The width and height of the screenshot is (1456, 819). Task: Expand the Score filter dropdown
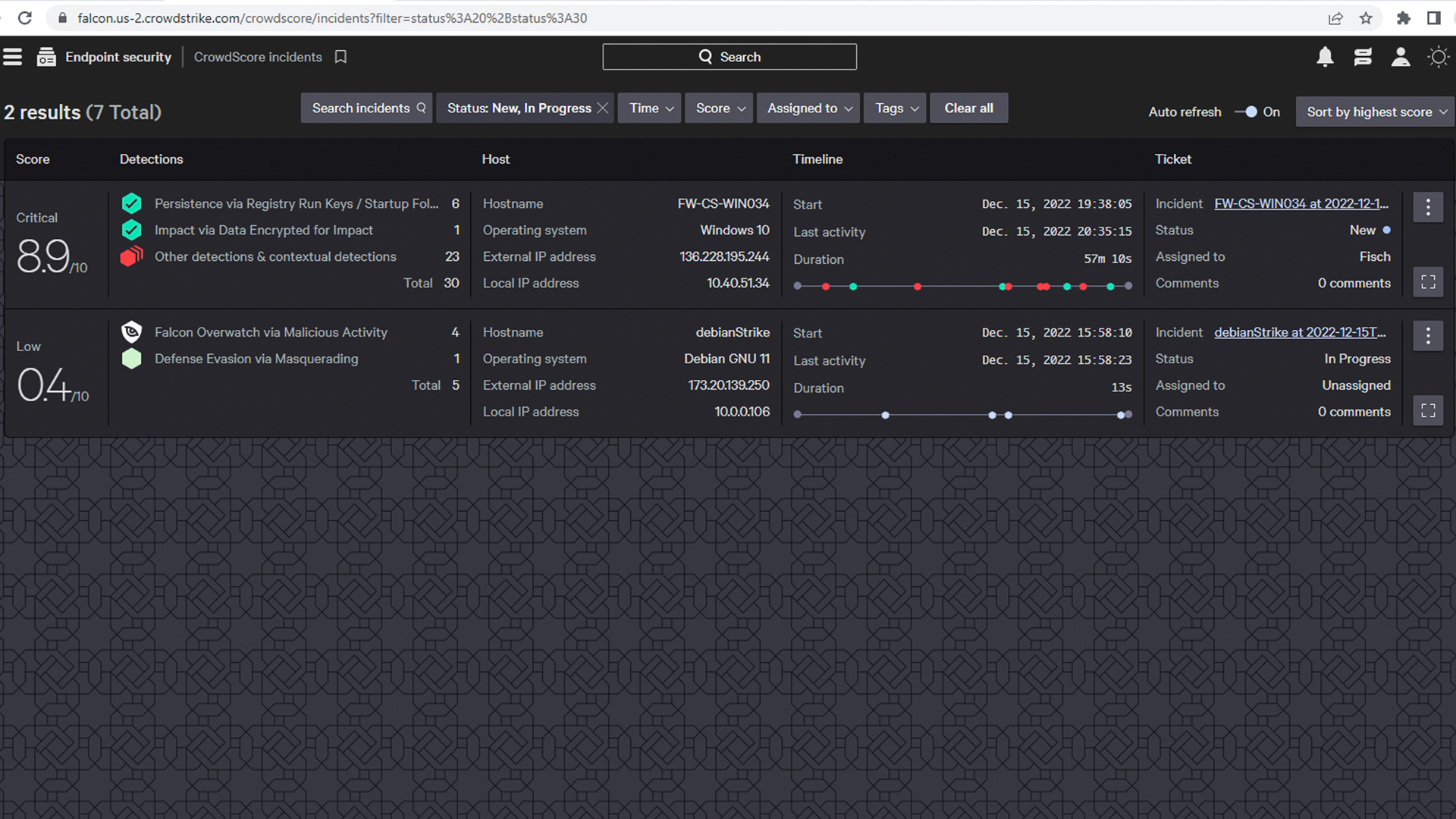(719, 108)
